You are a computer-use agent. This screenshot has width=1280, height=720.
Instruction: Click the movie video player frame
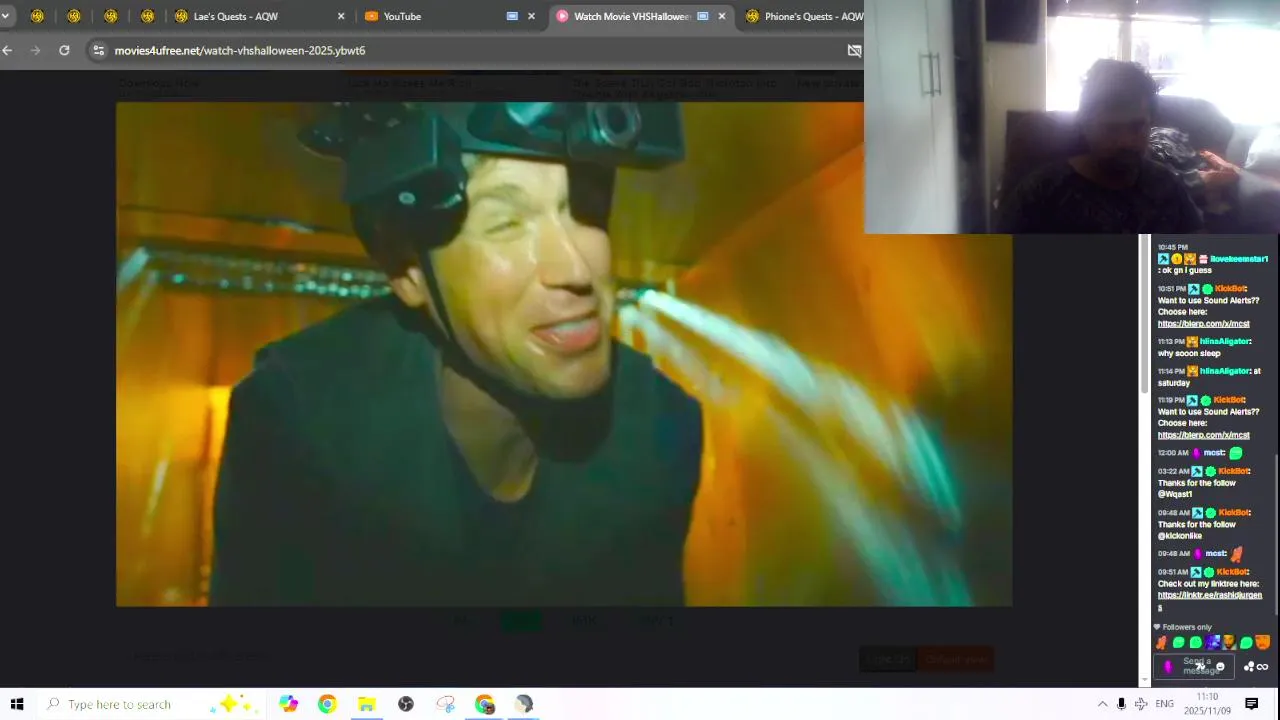pyautogui.click(x=564, y=354)
